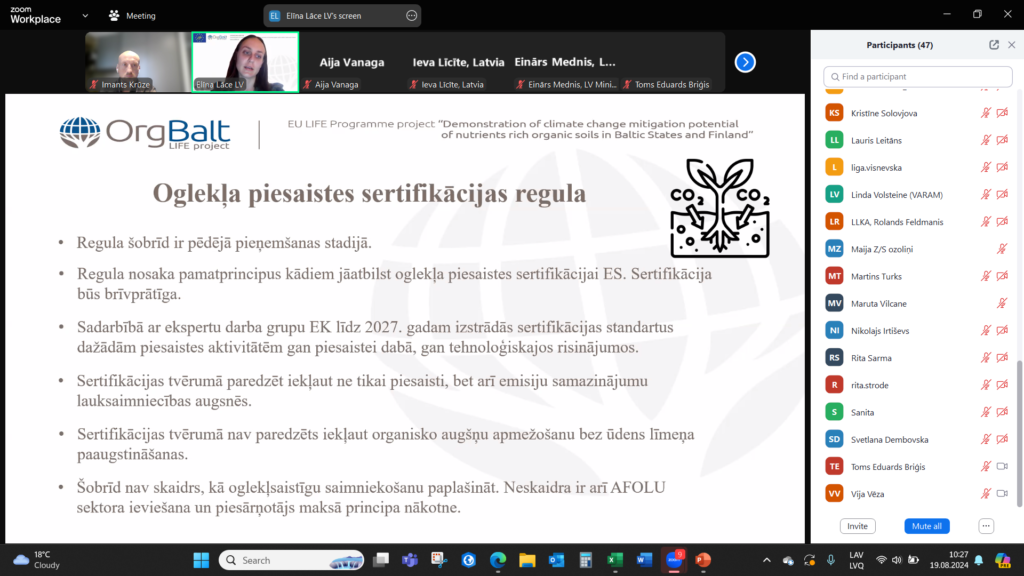Click muted mic icon for Sanita

pyautogui.click(x=985, y=412)
